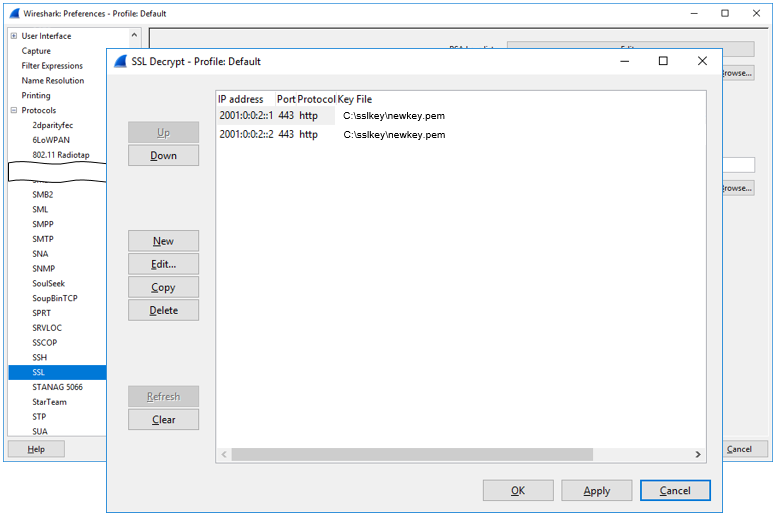Select SoulSeek protocol in tree

point(49,284)
